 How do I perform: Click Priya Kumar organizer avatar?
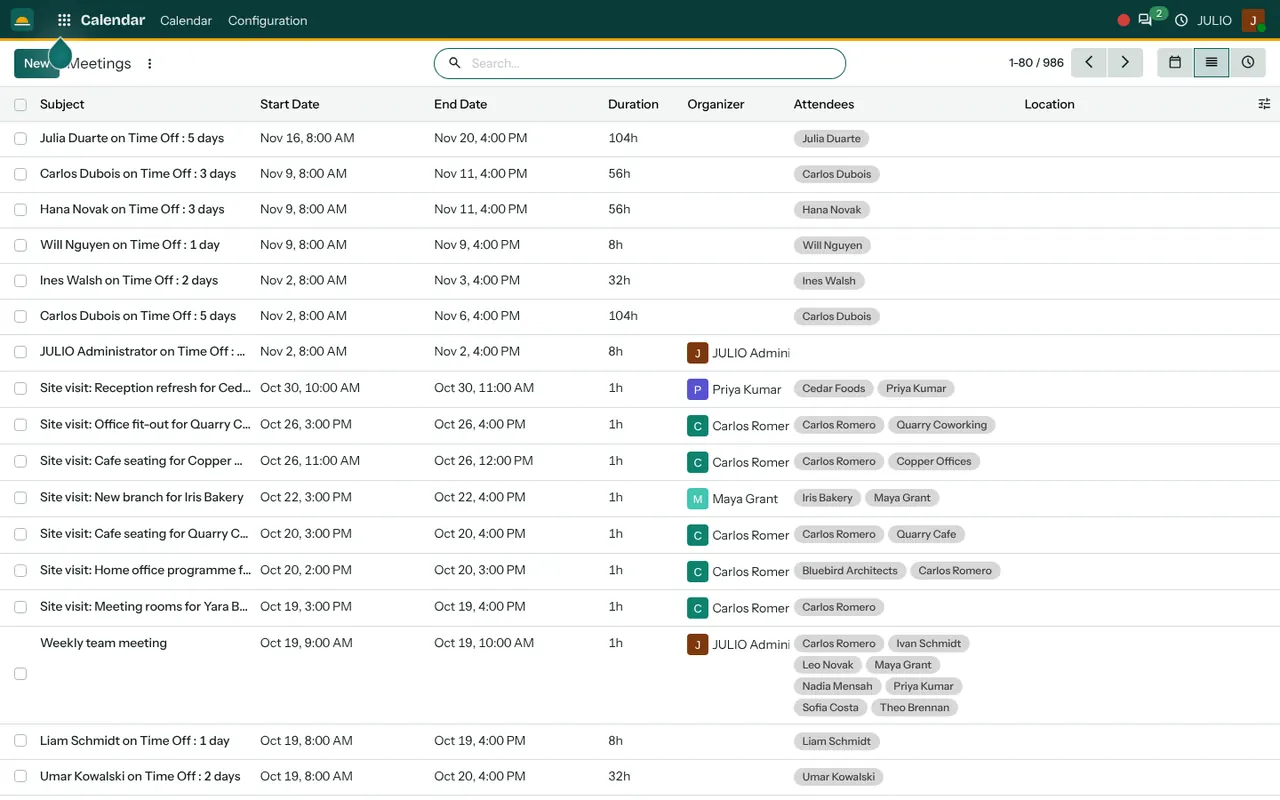click(x=698, y=389)
